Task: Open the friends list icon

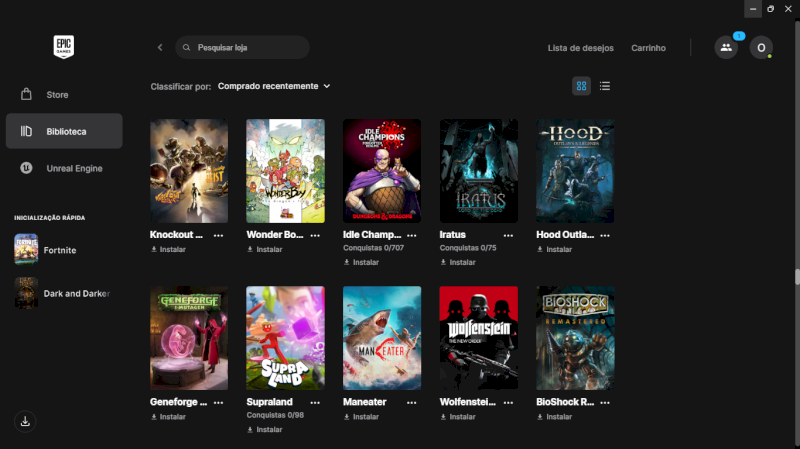Action: point(726,47)
